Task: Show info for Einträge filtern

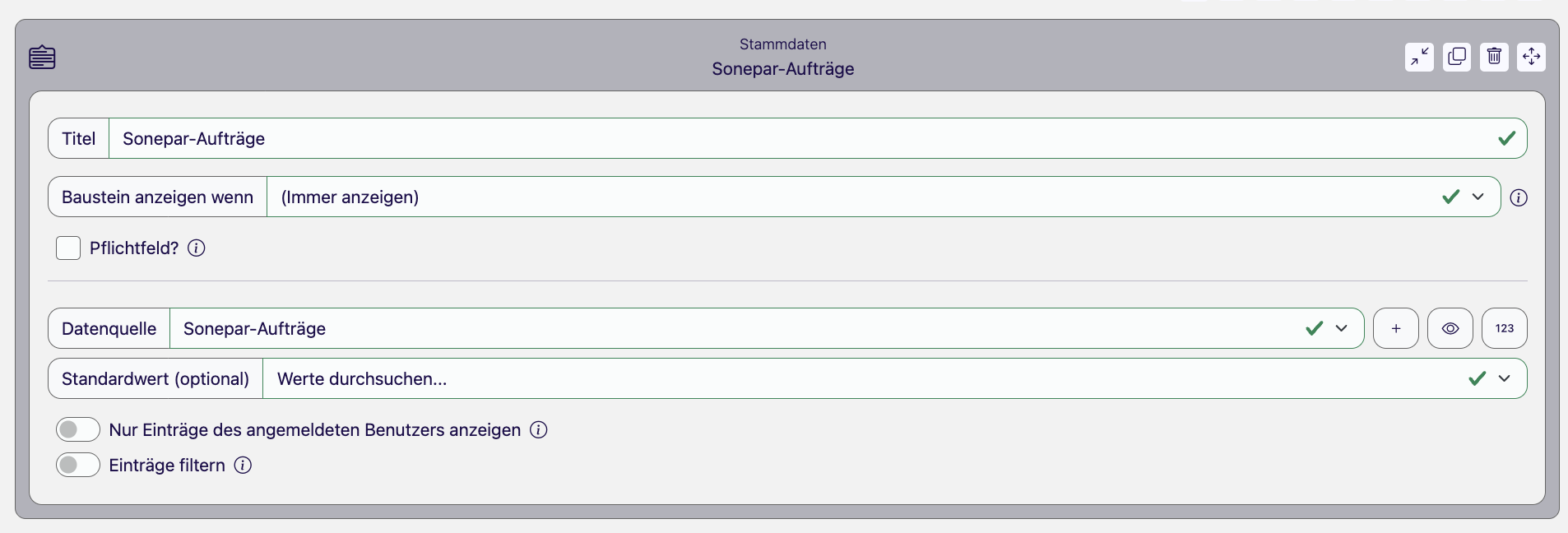Action: pyautogui.click(x=243, y=465)
